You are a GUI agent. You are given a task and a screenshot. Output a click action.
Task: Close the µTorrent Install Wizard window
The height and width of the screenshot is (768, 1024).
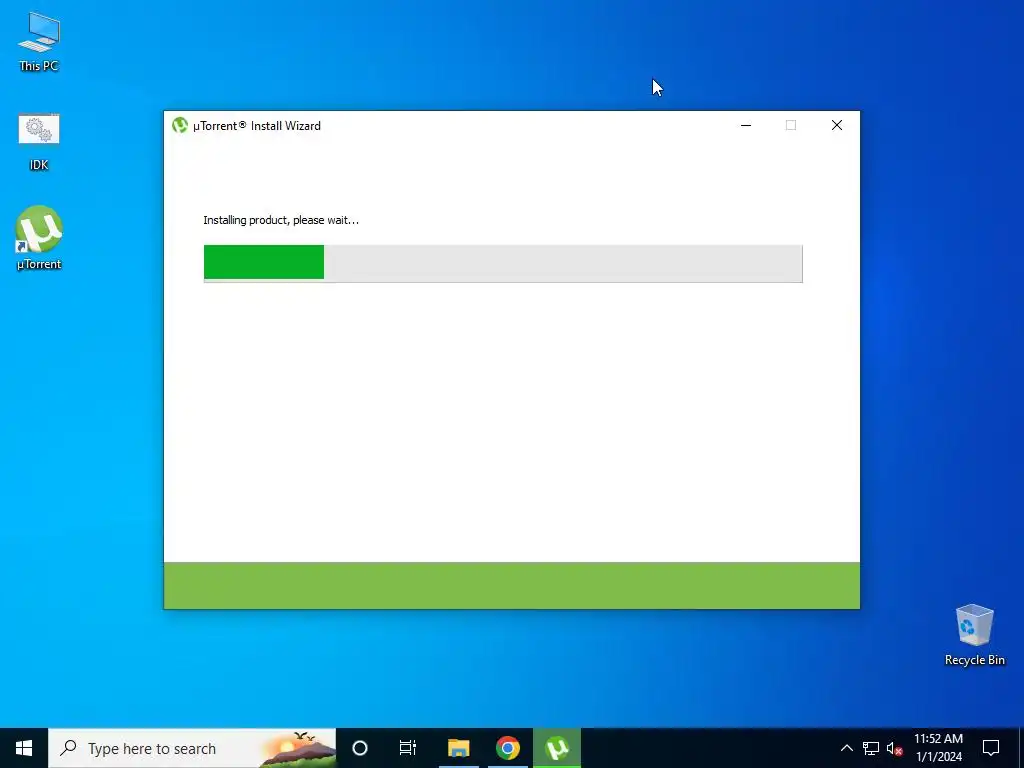coord(837,125)
